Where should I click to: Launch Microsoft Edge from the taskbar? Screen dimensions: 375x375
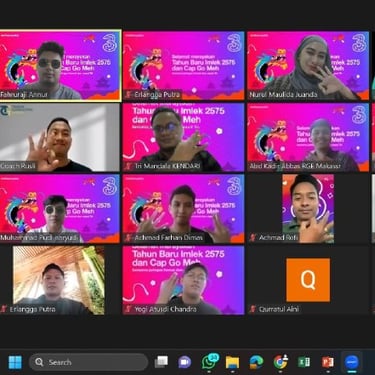(x=256, y=362)
